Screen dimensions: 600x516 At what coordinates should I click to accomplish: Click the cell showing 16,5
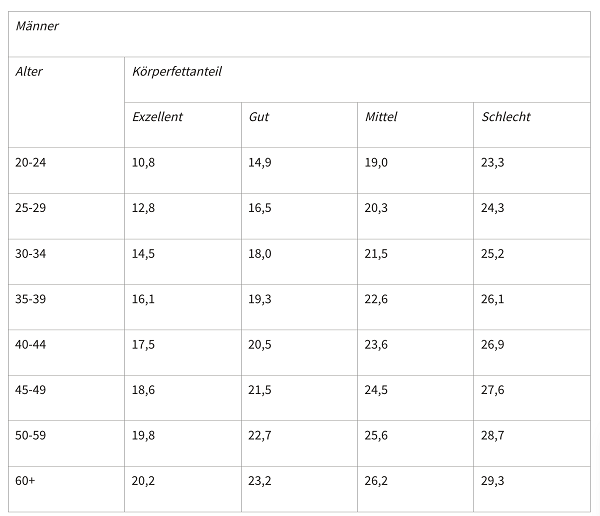[260, 208]
